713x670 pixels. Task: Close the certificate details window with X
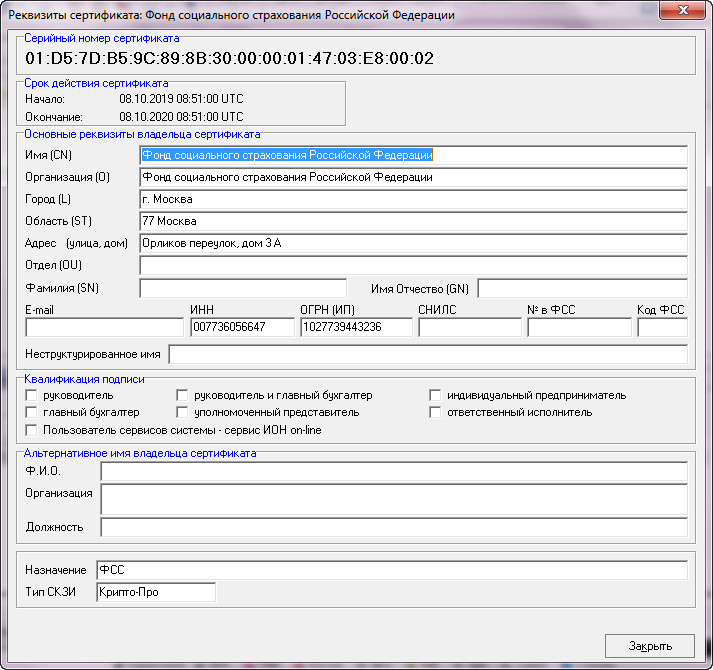tap(683, 10)
